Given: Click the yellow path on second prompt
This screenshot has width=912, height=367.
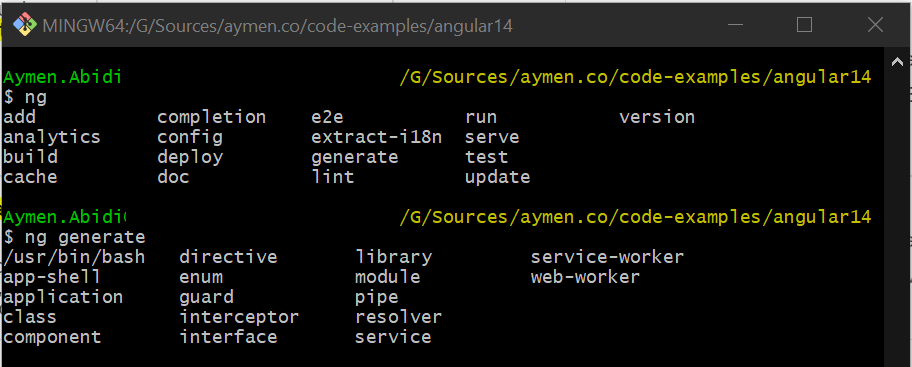Looking at the screenshot, I should coord(635,218).
